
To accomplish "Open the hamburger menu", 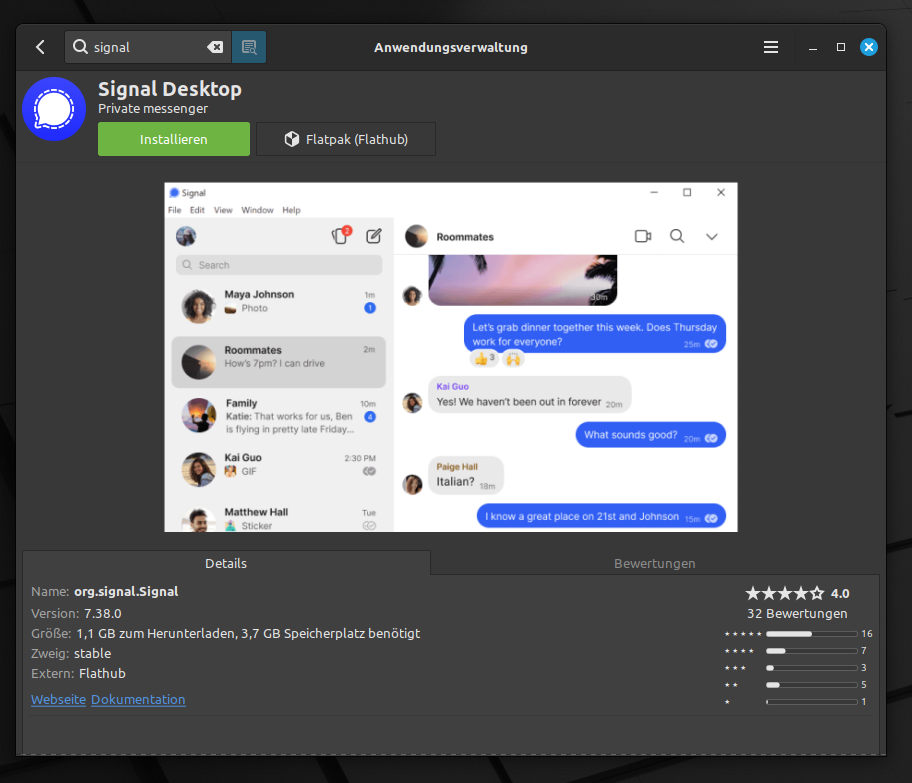I will (771, 47).
